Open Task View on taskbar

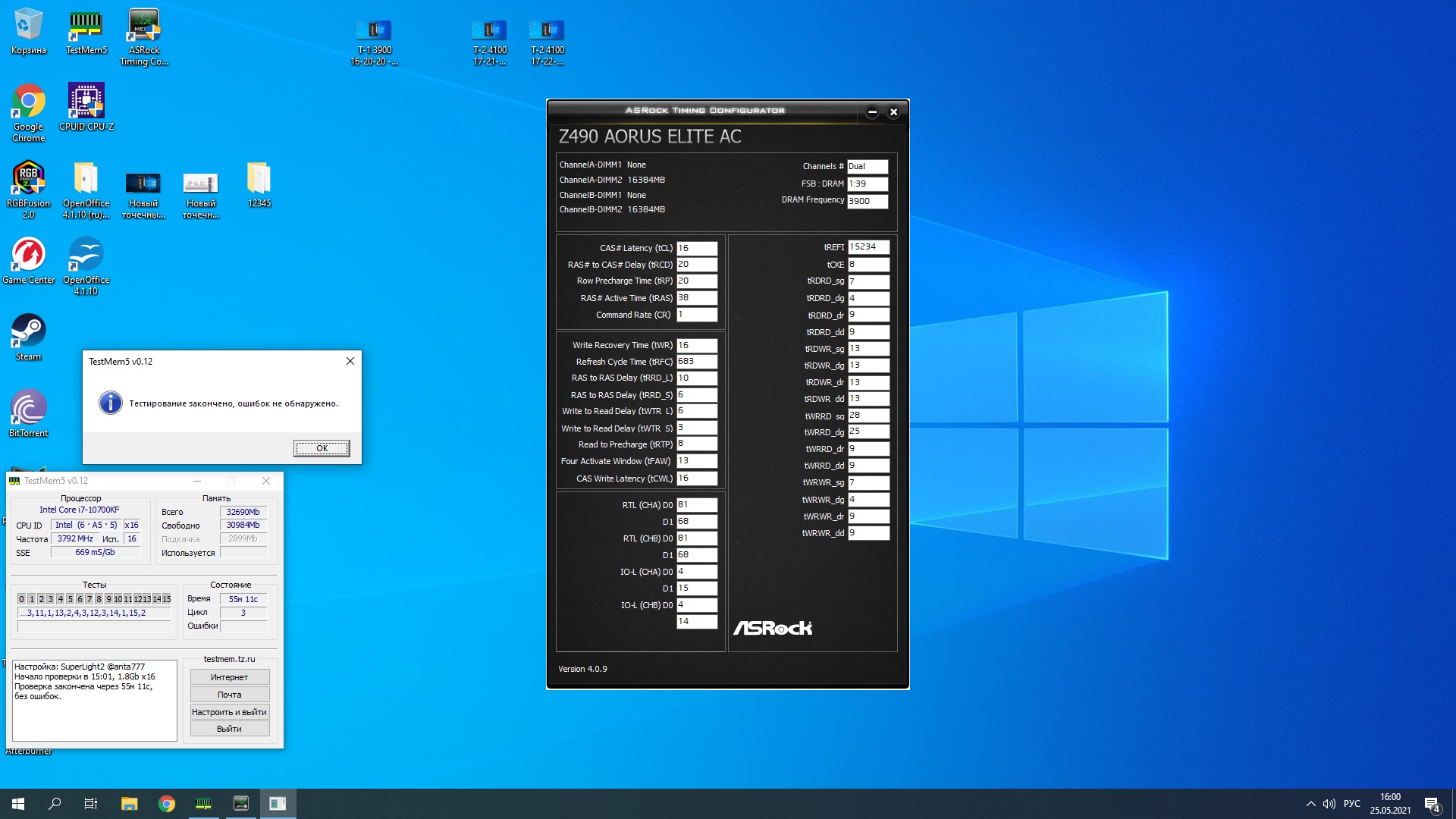pos(91,804)
